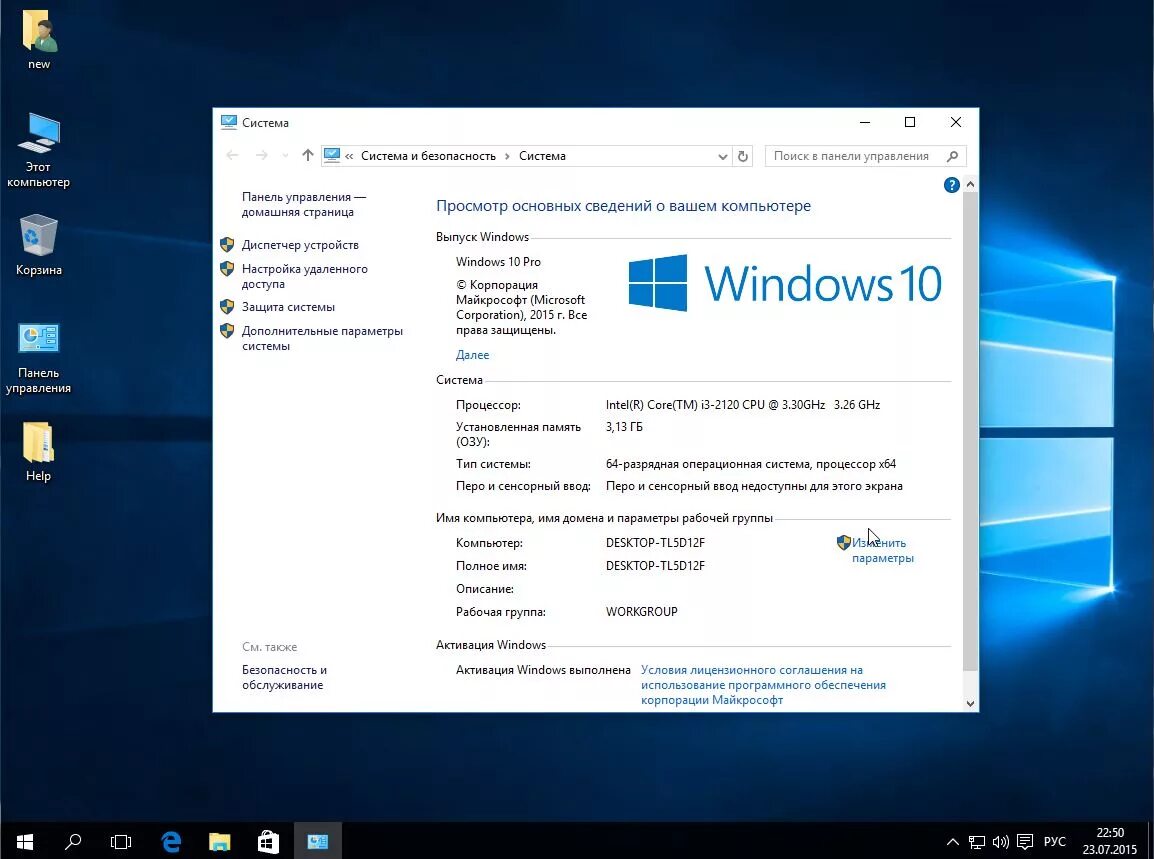Select the DESKTOP-TL5D12F computer name

point(655,543)
